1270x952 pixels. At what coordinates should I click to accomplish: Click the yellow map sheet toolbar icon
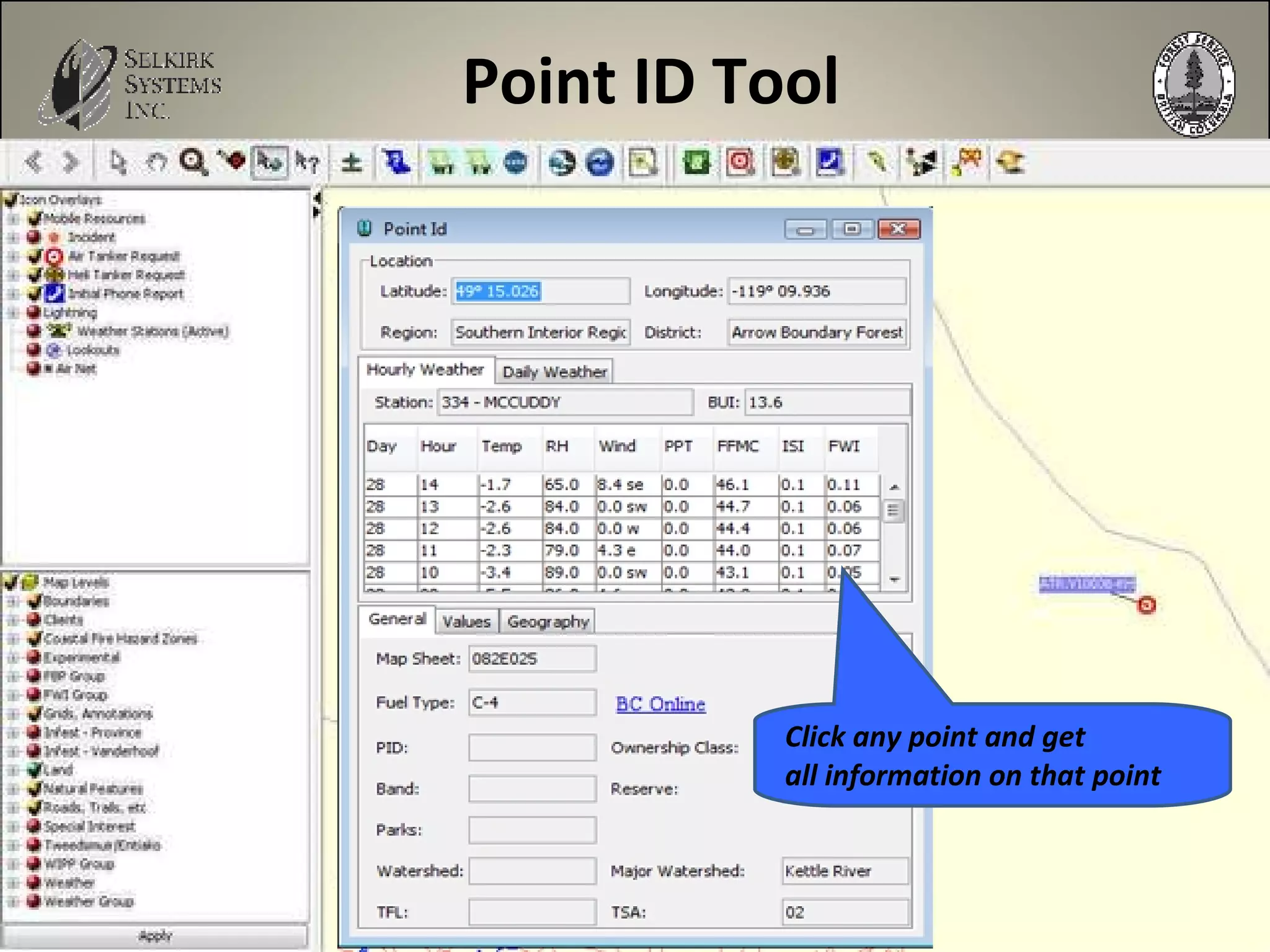[643, 162]
